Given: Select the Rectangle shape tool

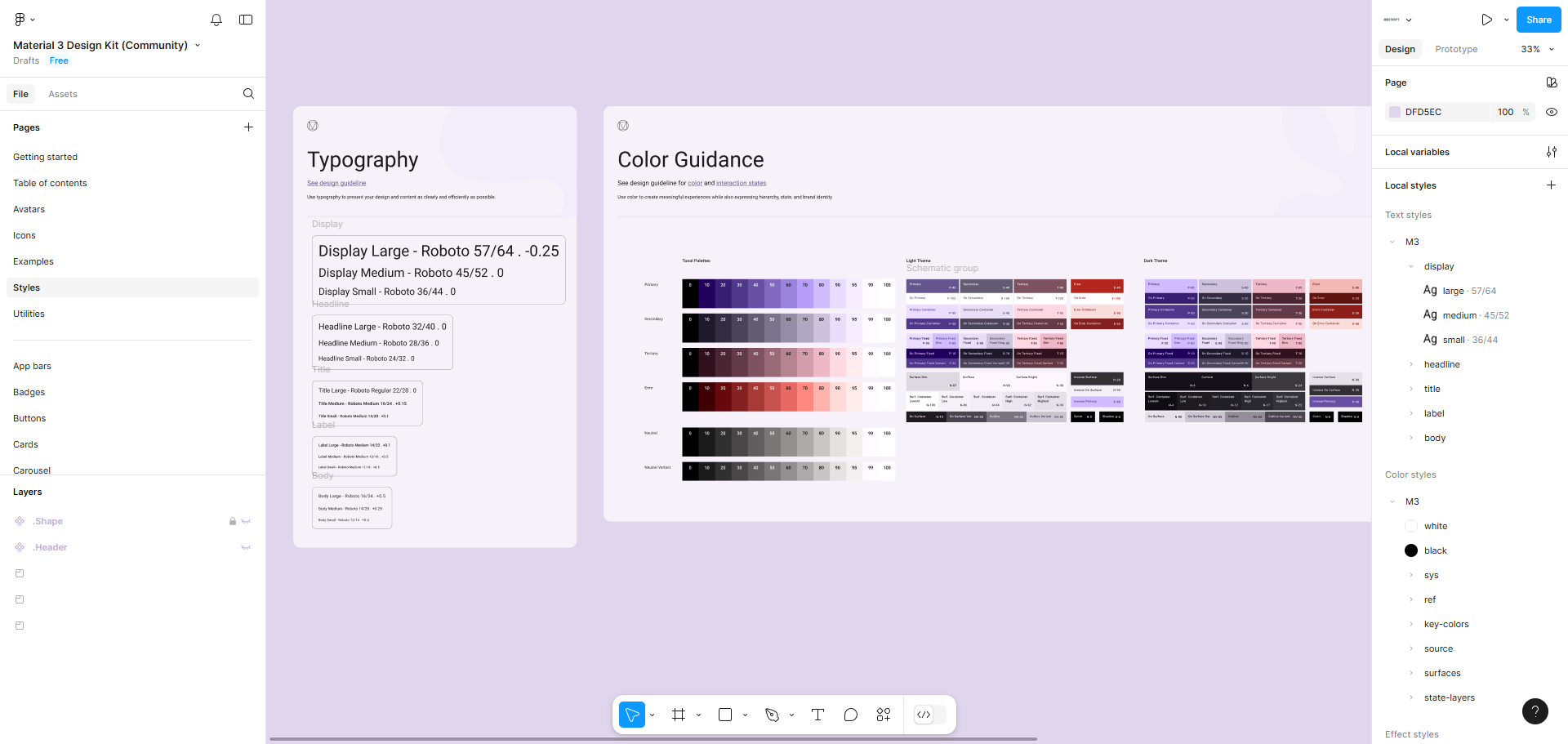Looking at the screenshot, I should click(x=725, y=715).
